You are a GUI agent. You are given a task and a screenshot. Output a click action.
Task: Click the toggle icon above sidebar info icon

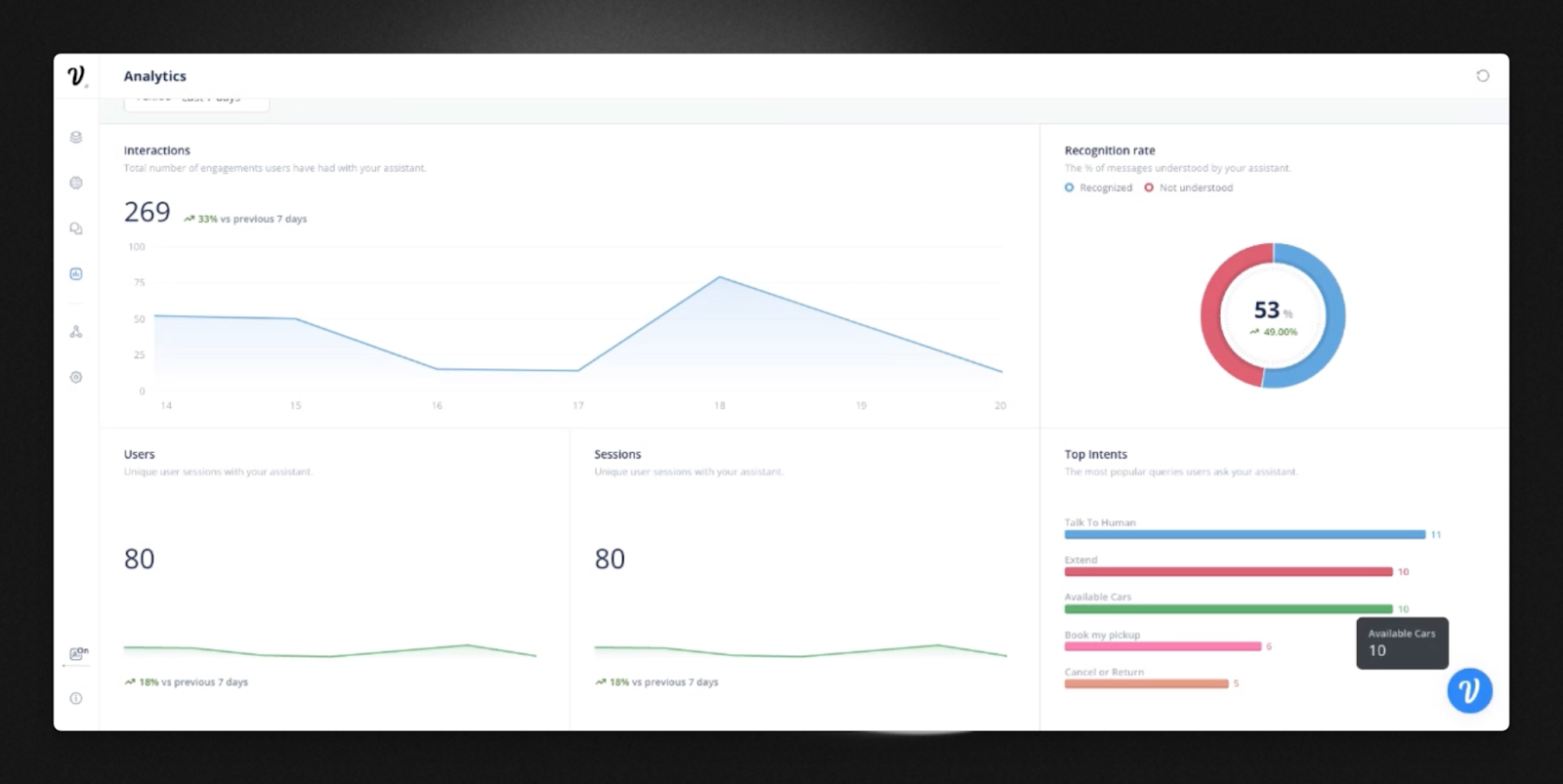click(78, 653)
